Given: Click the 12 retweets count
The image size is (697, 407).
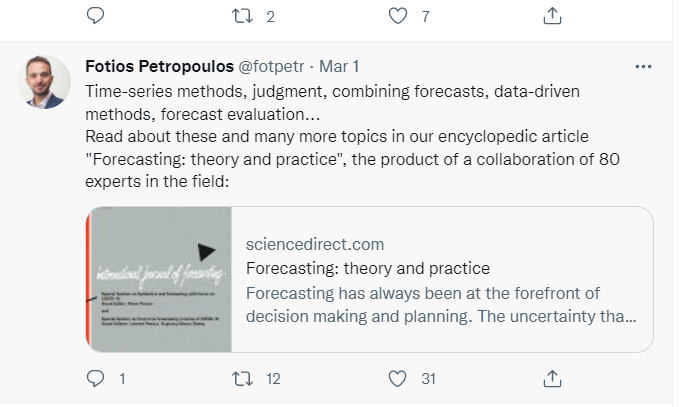Looking at the screenshot, I should (270, 379).
